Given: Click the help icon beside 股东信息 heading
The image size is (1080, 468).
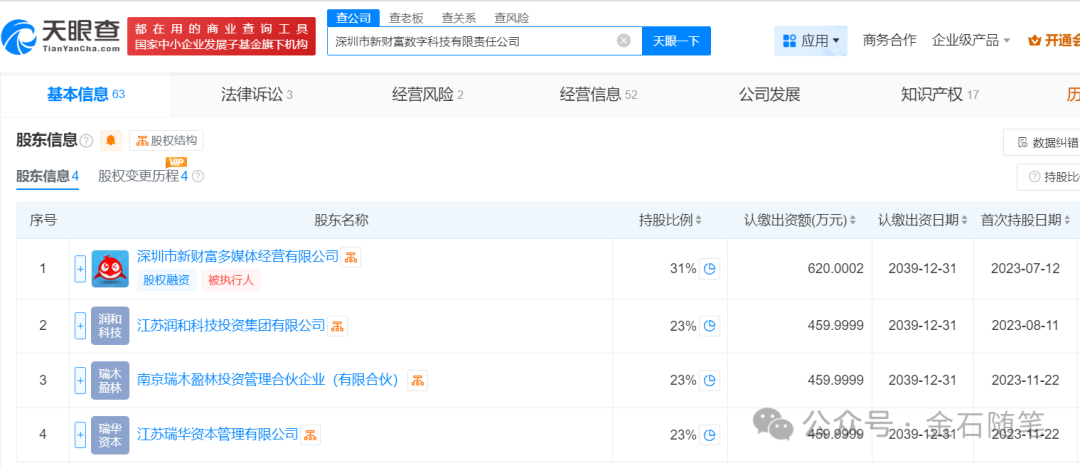Looking at the screenshot, I should [86, 141].
